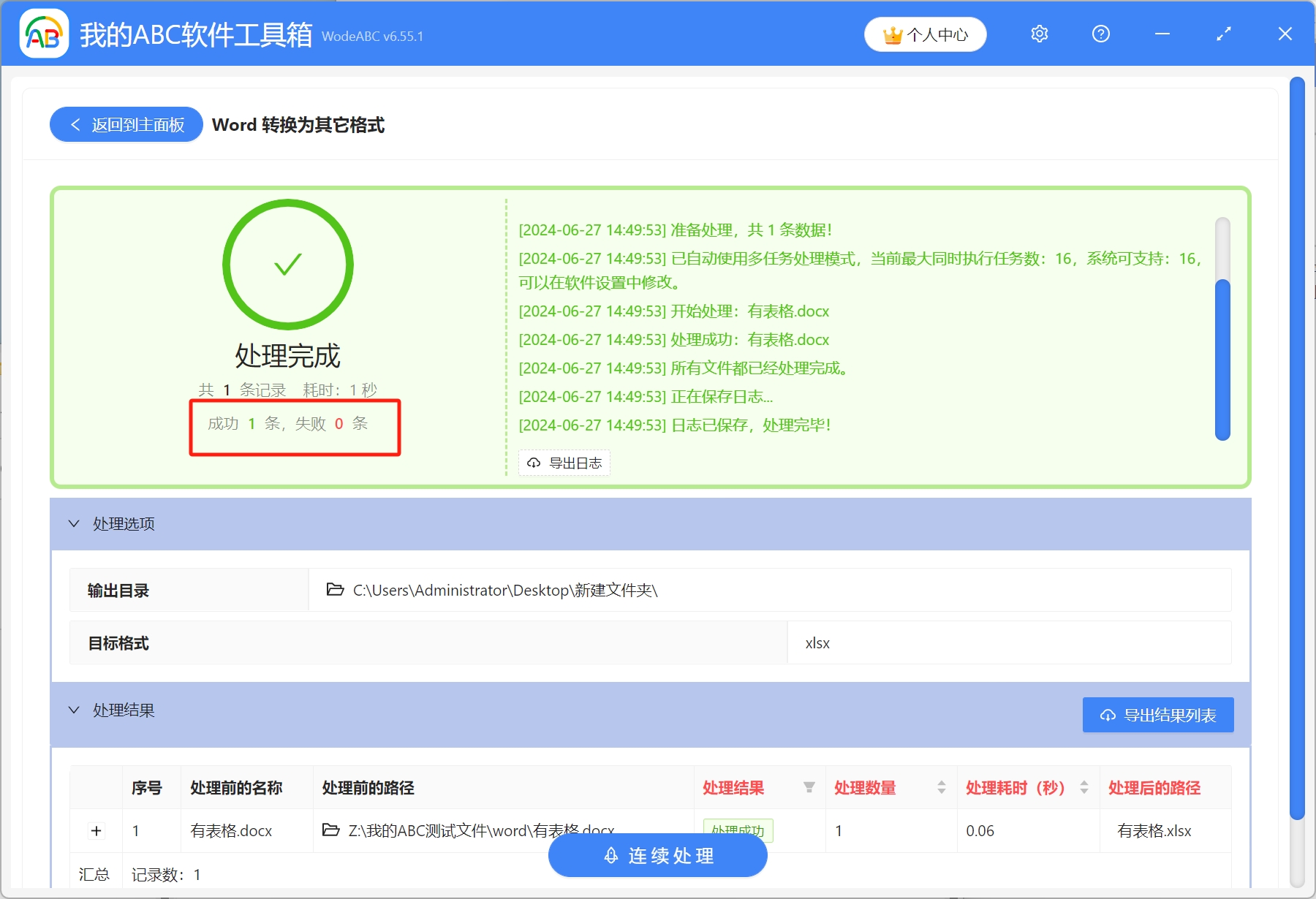Click 导出结果列表 export button
Screen dimensions: 1316x899
tap(1157, 715)
